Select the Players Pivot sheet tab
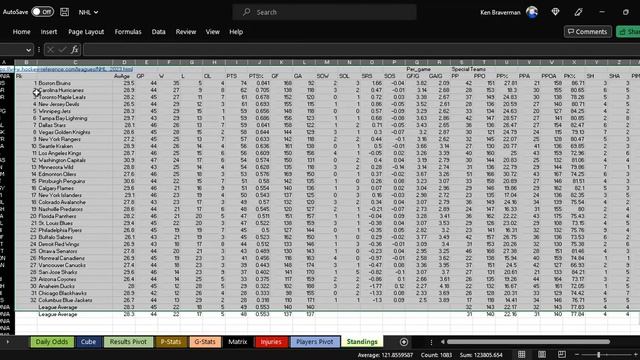The width and height of the screenshot is (640, 360). pos(315,342)
